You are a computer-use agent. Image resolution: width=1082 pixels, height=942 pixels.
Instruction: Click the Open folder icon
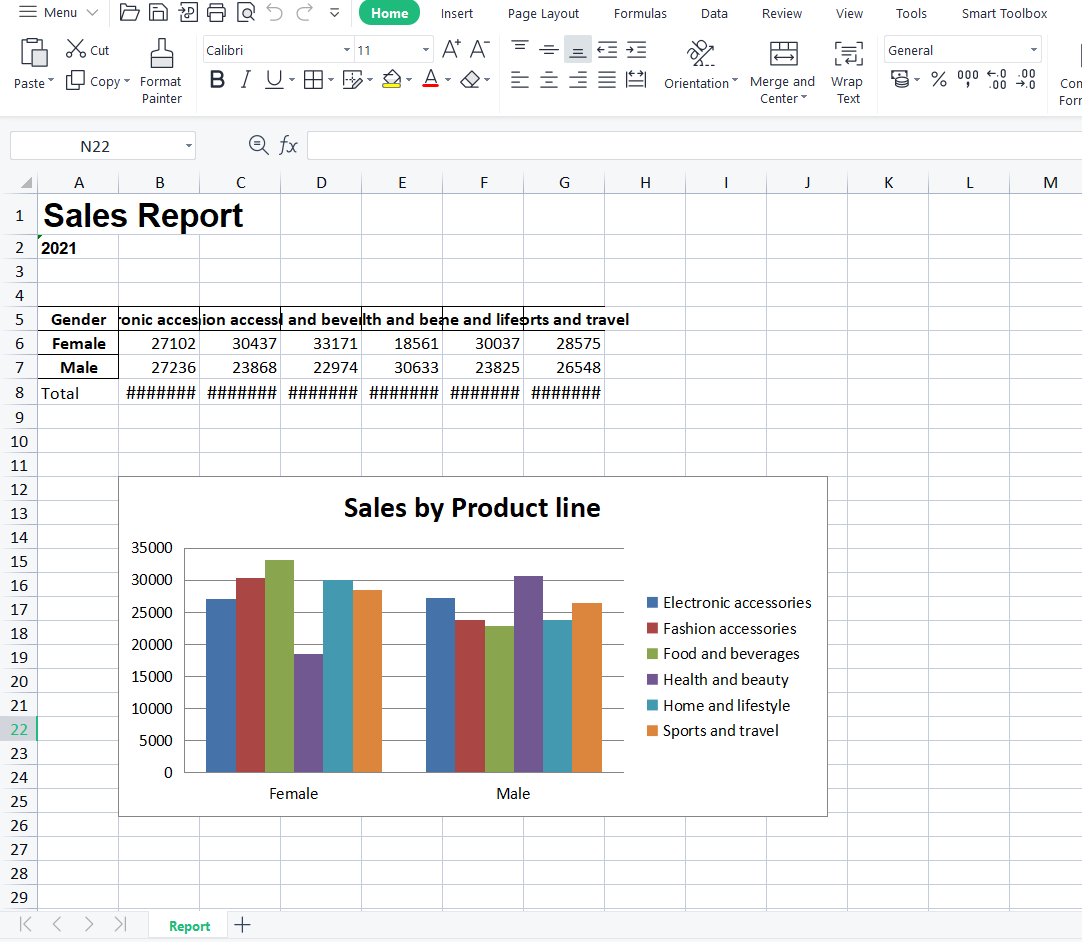point(129,12)
